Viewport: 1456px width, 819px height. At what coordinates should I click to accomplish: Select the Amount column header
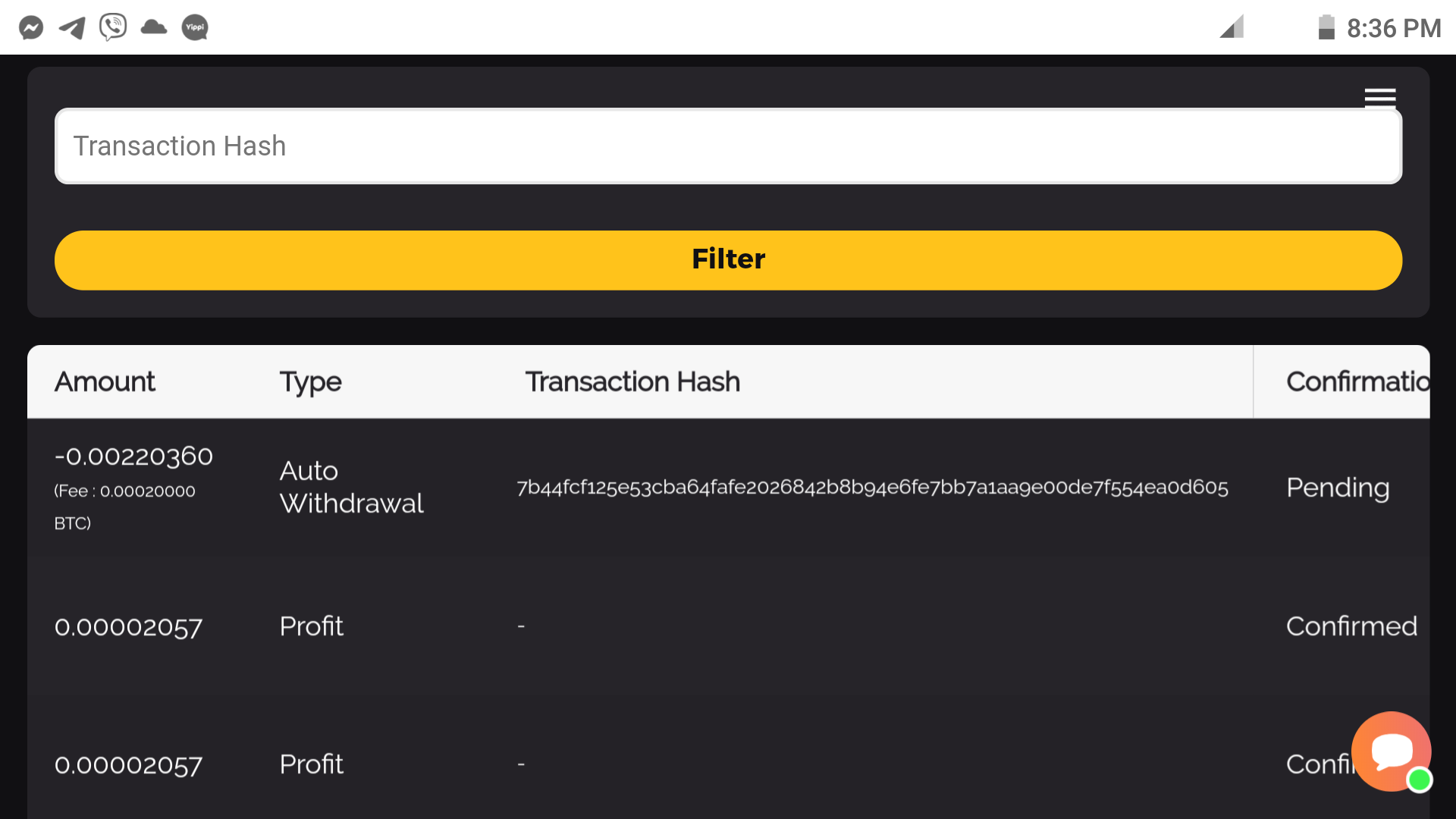tap(105, 381)
